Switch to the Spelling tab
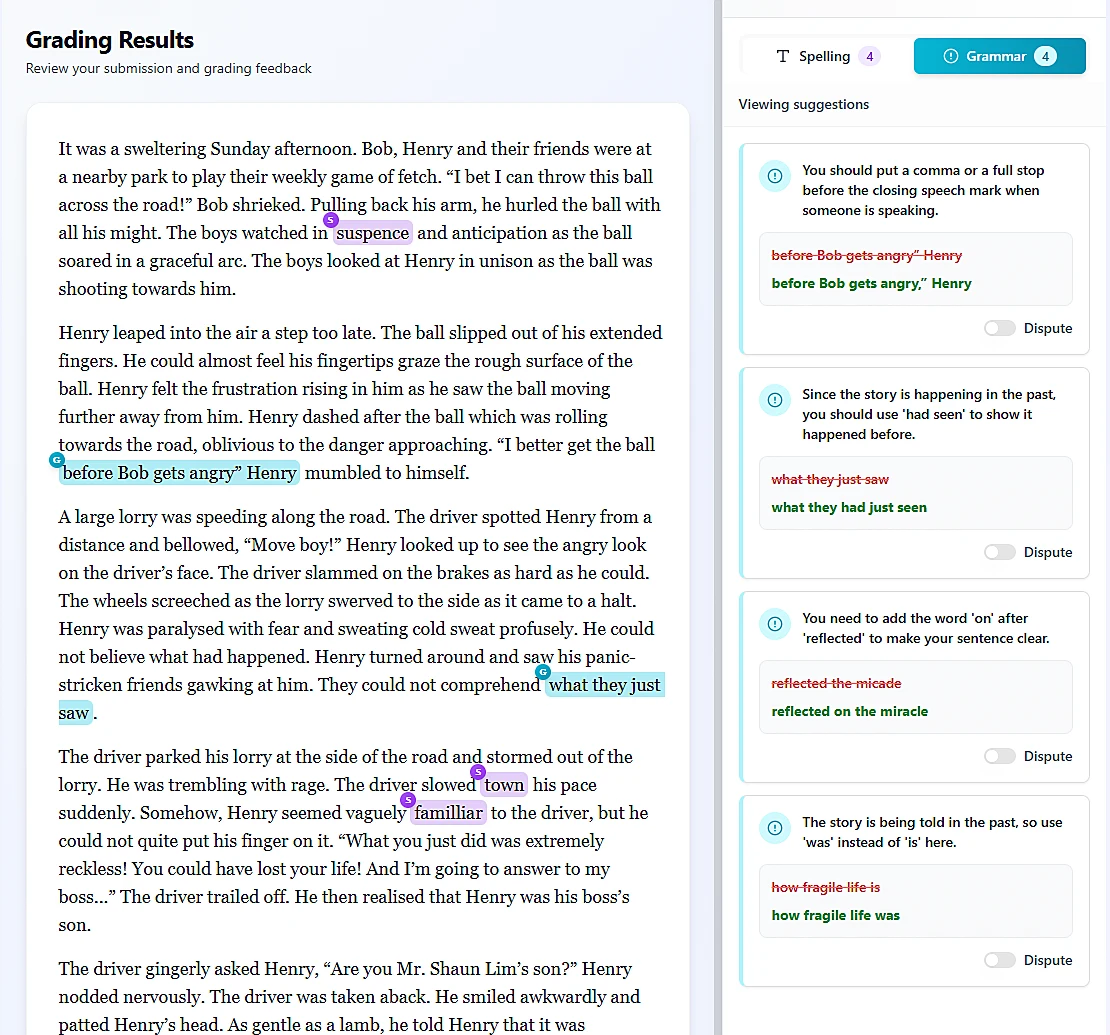The width and height of the screenshot is (1110, 1035). click(x=826, y=57)
